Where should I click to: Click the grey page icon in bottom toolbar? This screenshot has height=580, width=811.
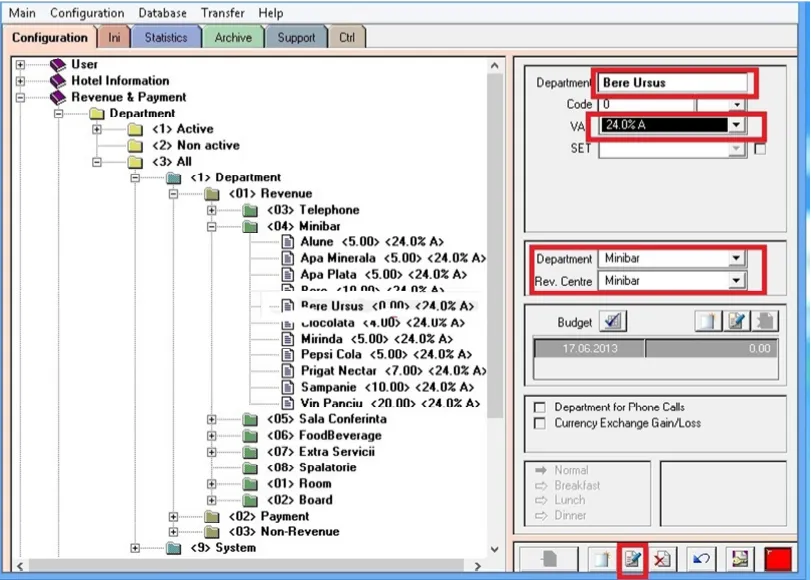pyautogui.click(x=549, y=559)
